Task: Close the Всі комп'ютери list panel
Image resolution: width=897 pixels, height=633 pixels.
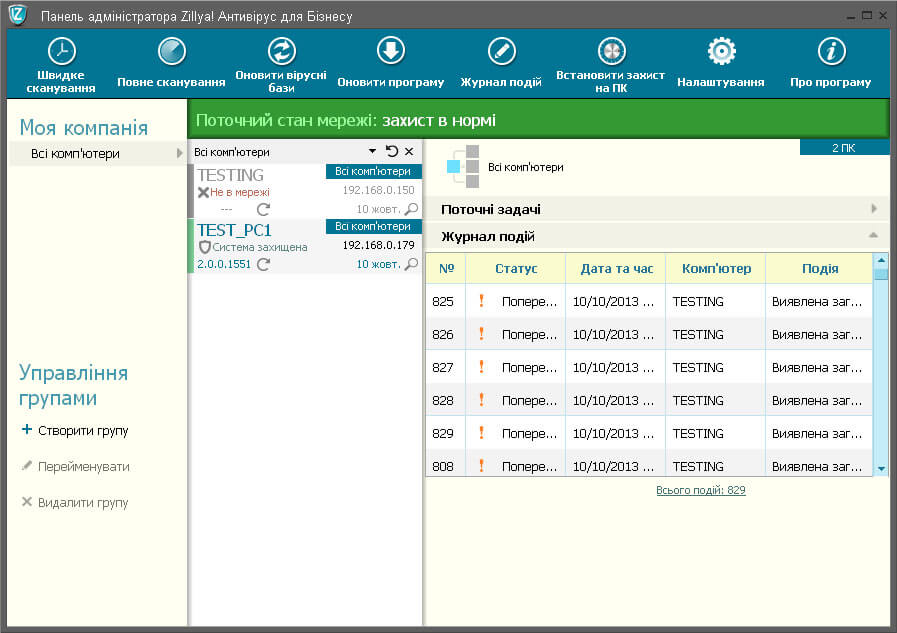Action: tap(409, 151)
